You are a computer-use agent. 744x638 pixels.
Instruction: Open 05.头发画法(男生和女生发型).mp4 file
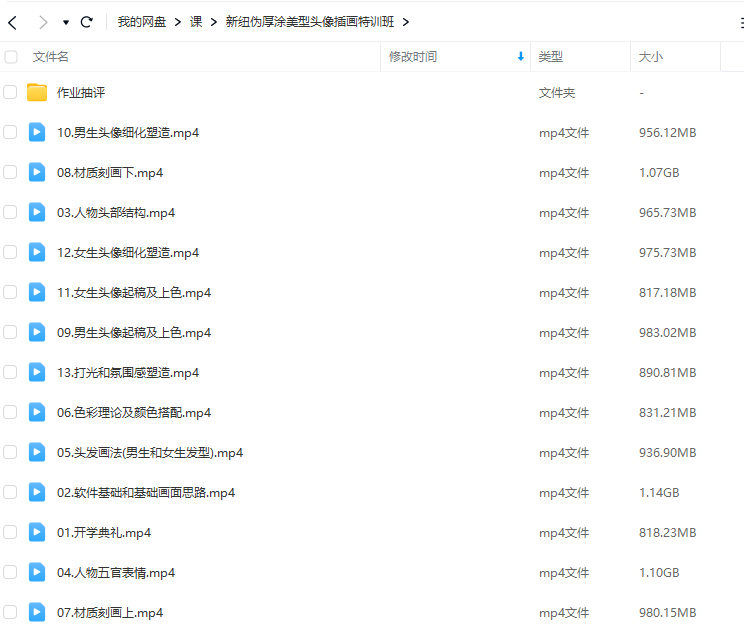(x=150, y=452)
